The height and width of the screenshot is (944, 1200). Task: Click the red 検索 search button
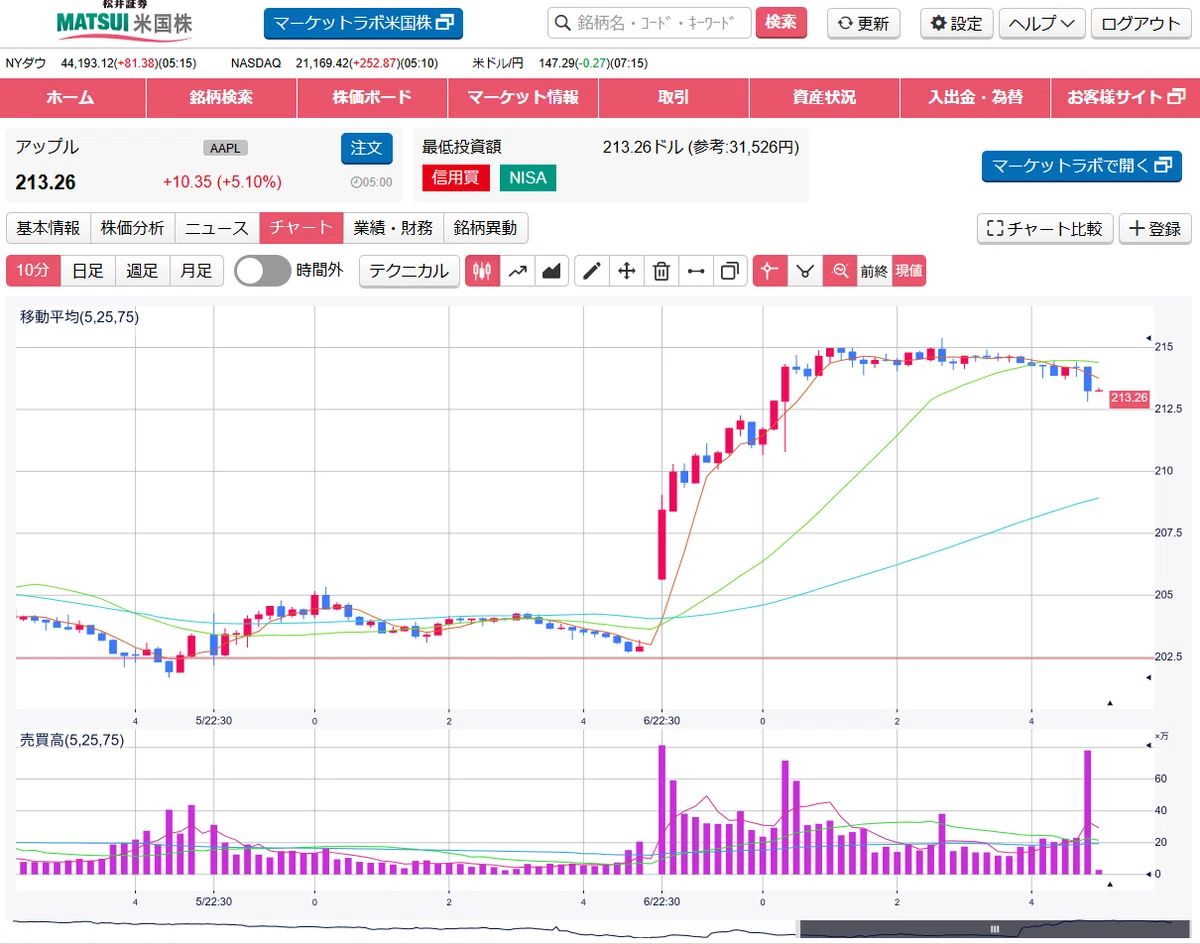(x=781, y=22)
